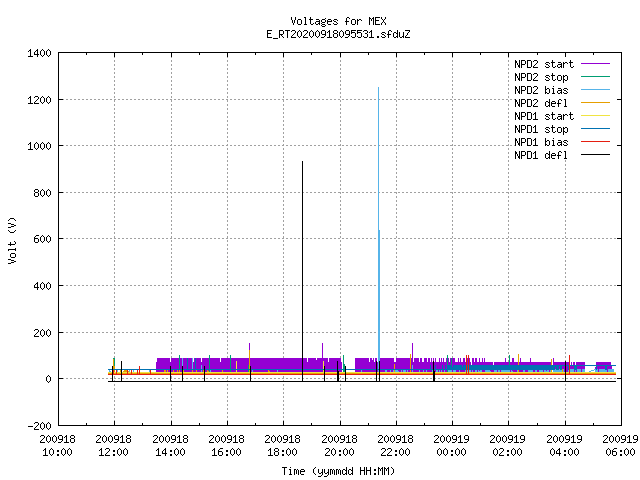Click the purple NPD2 start legend line
The image size is (640, 480).
point(595,64)
